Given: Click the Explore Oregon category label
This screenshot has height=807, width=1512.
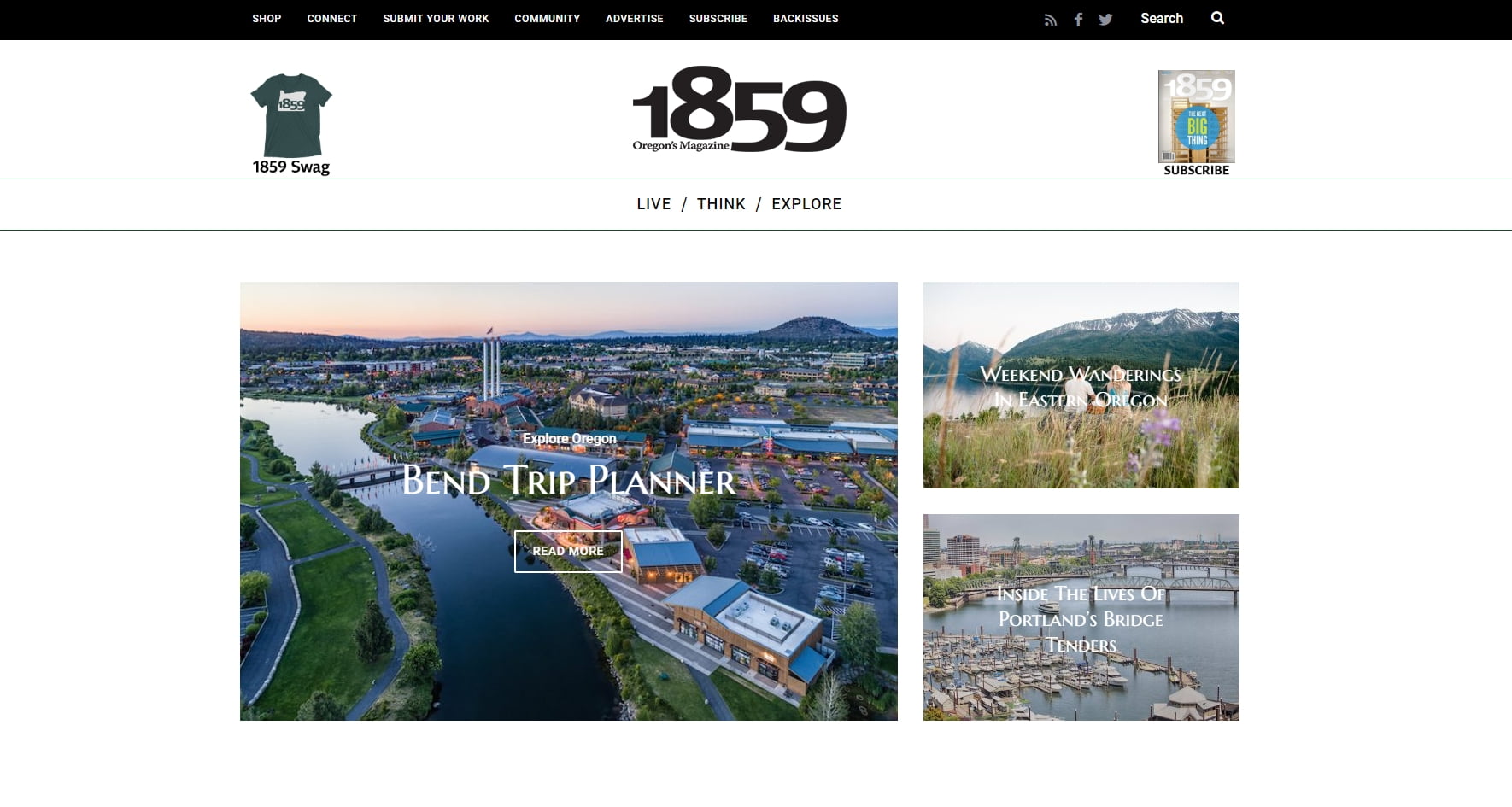Looking at the screenshot, I should click(569, 438).
